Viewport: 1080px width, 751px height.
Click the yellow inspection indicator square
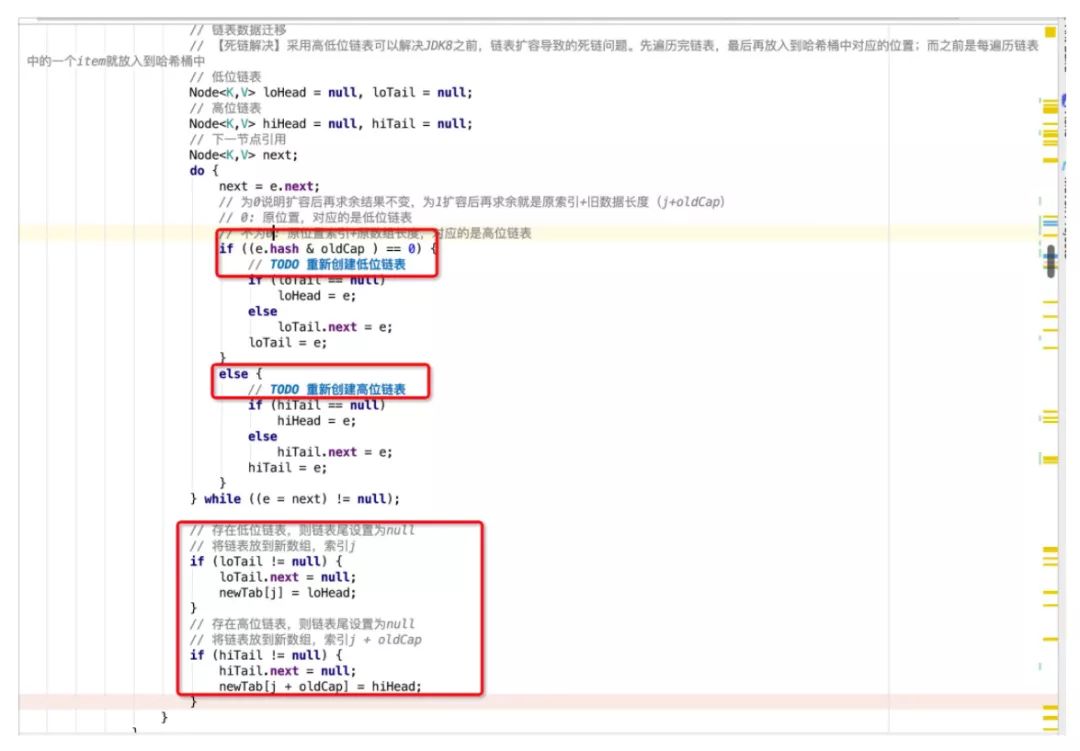coord(1050,32)
